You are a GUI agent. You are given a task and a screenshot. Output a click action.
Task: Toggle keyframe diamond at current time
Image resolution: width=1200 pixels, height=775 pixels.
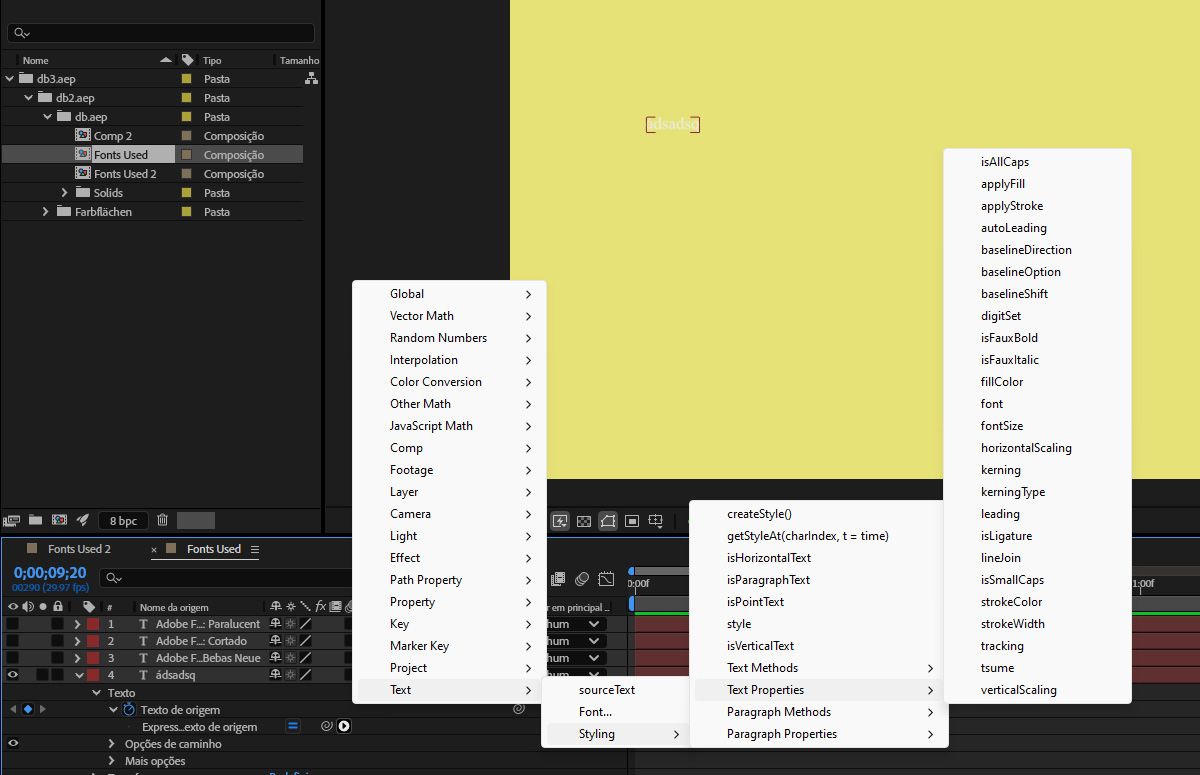(27, 709)
